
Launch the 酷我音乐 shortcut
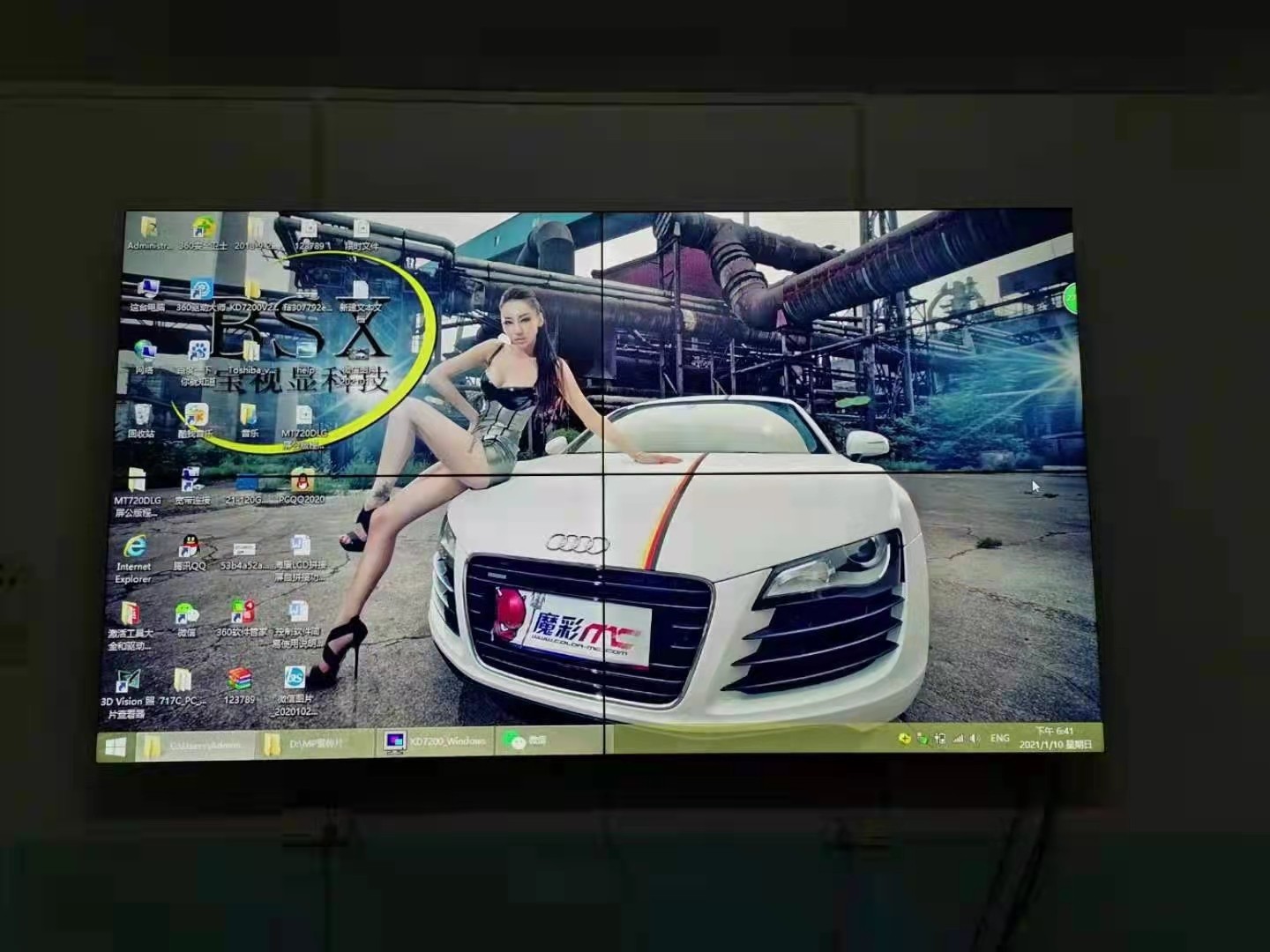pos(196,416)
